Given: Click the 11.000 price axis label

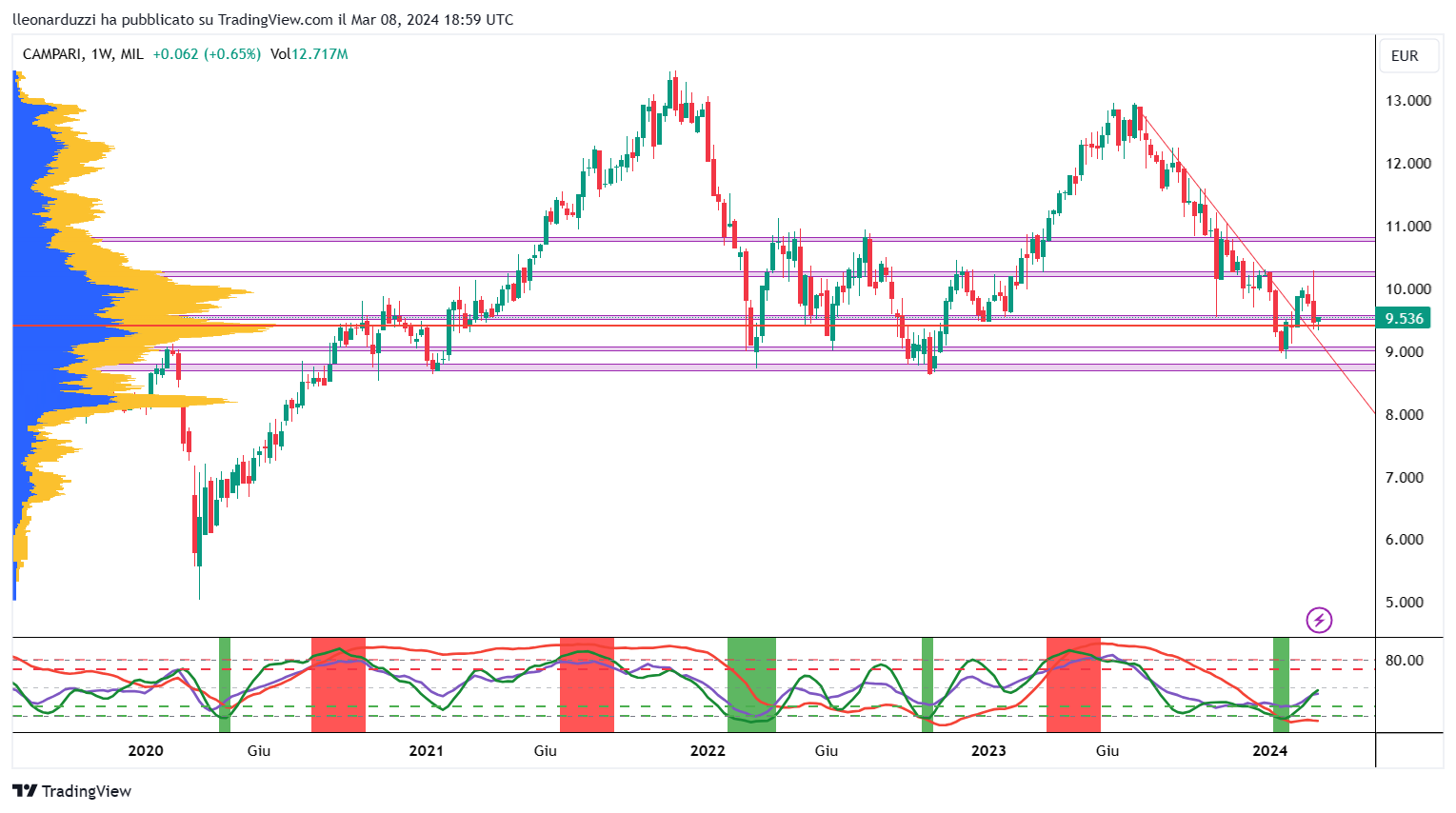Looking at the screenshot, I should pos(1407,227).
